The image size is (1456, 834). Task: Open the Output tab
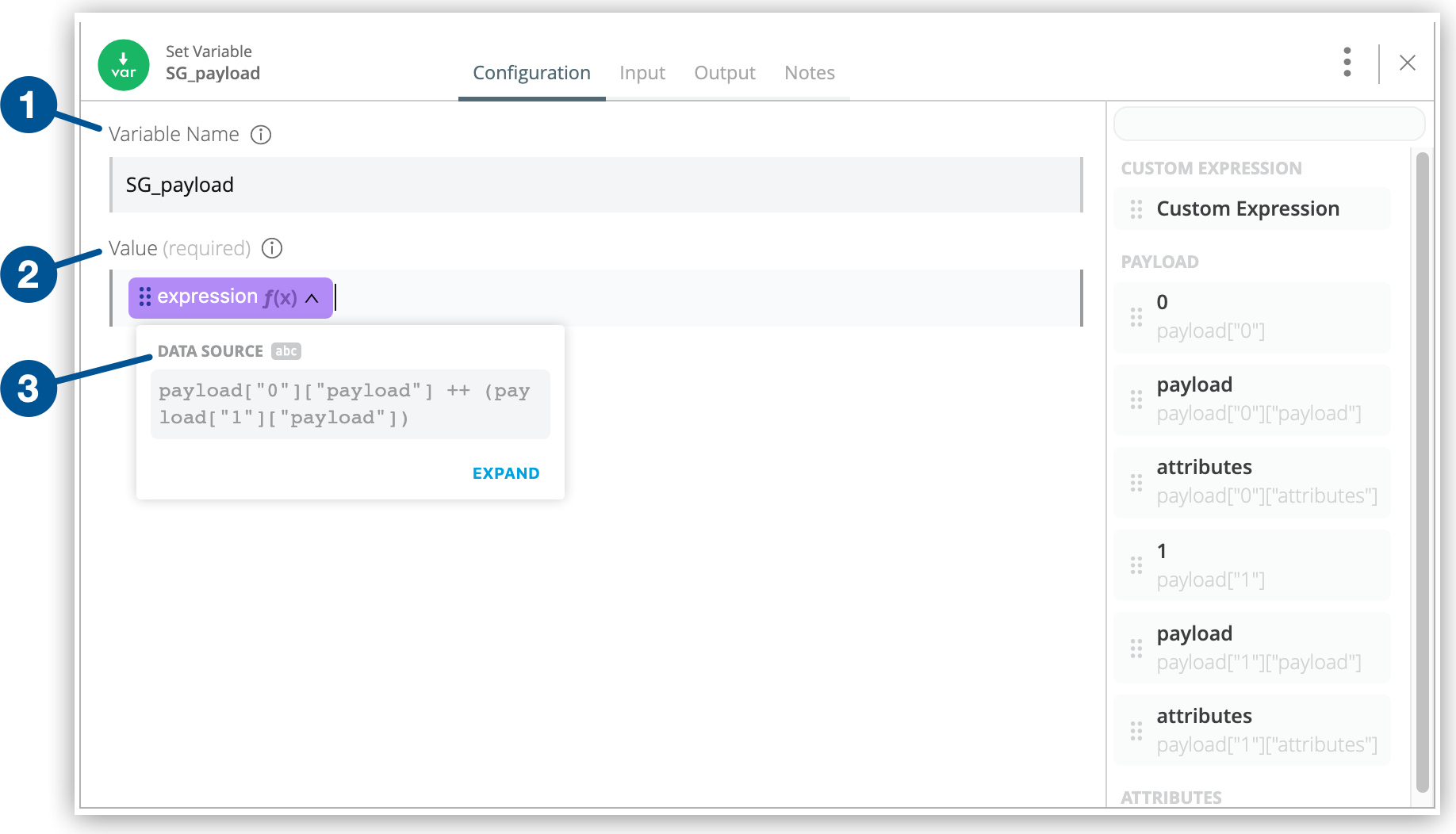point(724,73)
